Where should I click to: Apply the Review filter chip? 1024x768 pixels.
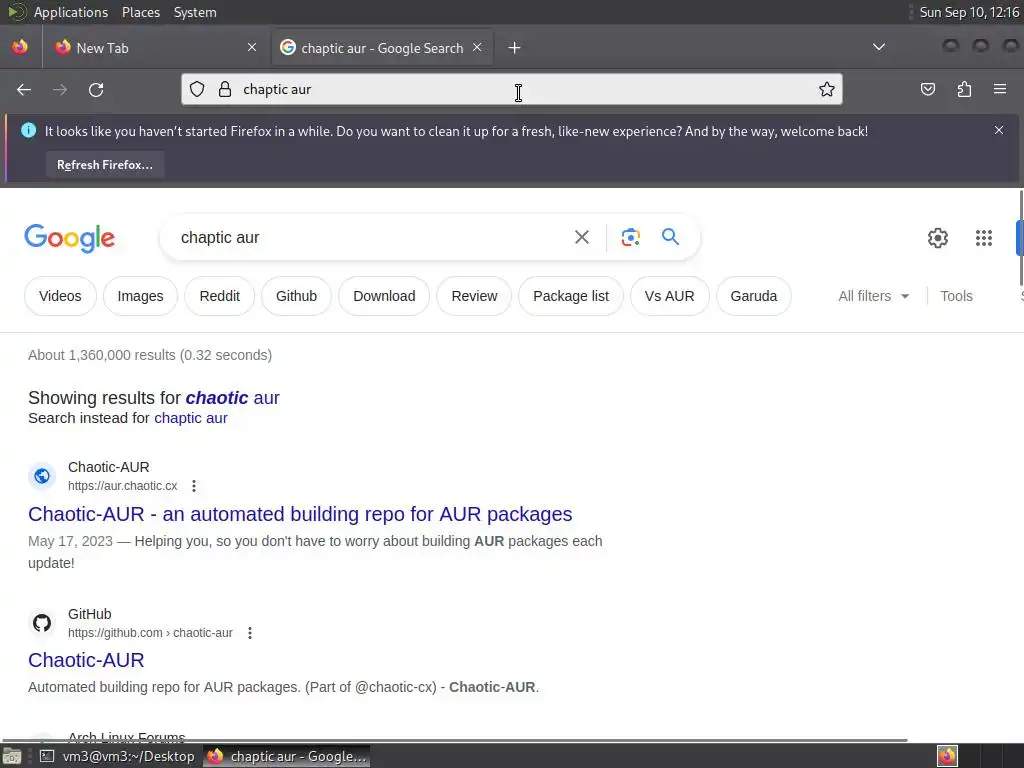pos(474,296)
